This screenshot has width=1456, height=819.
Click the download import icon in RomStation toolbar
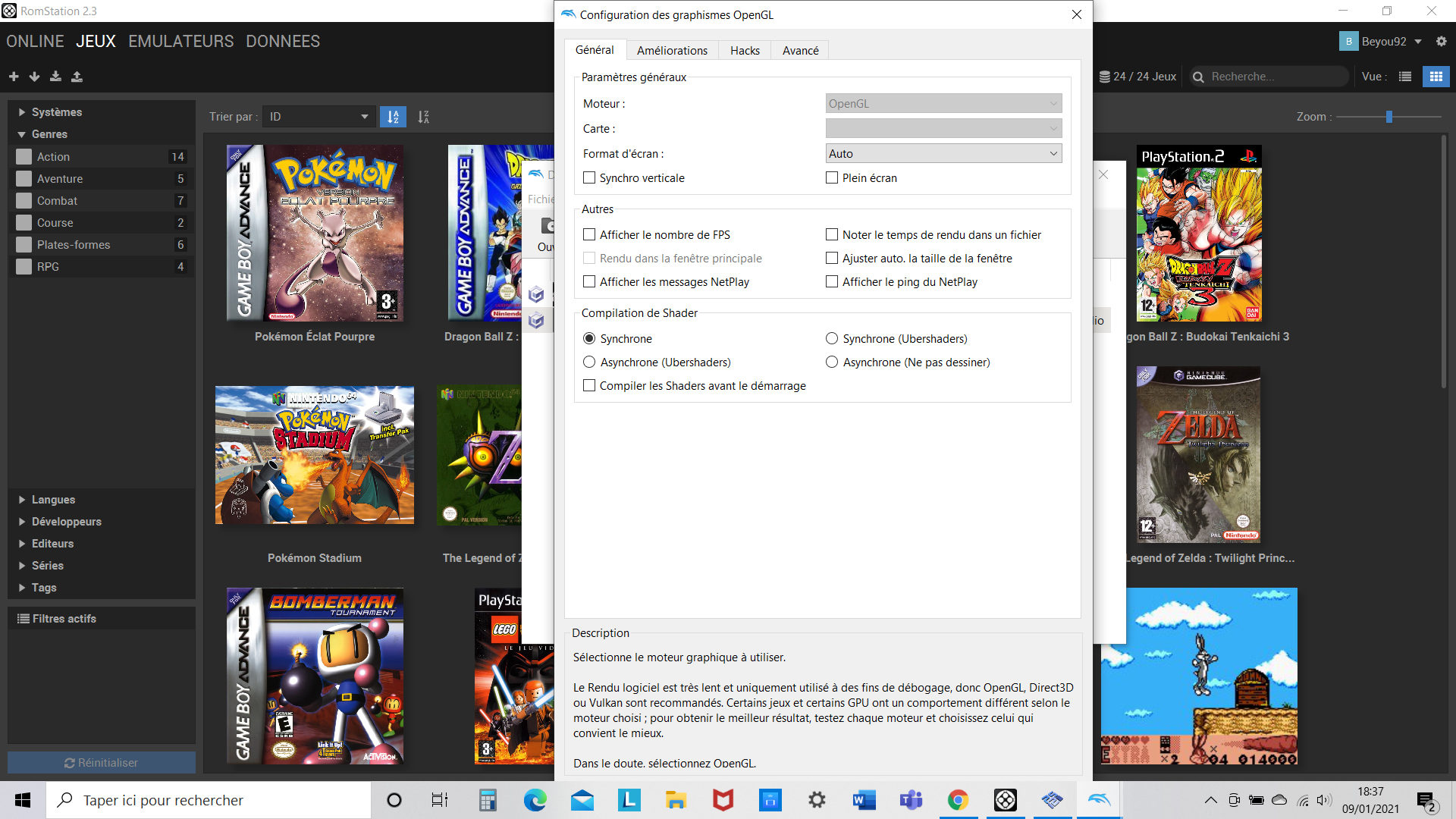pyautogui.click(x=55, y=77)
